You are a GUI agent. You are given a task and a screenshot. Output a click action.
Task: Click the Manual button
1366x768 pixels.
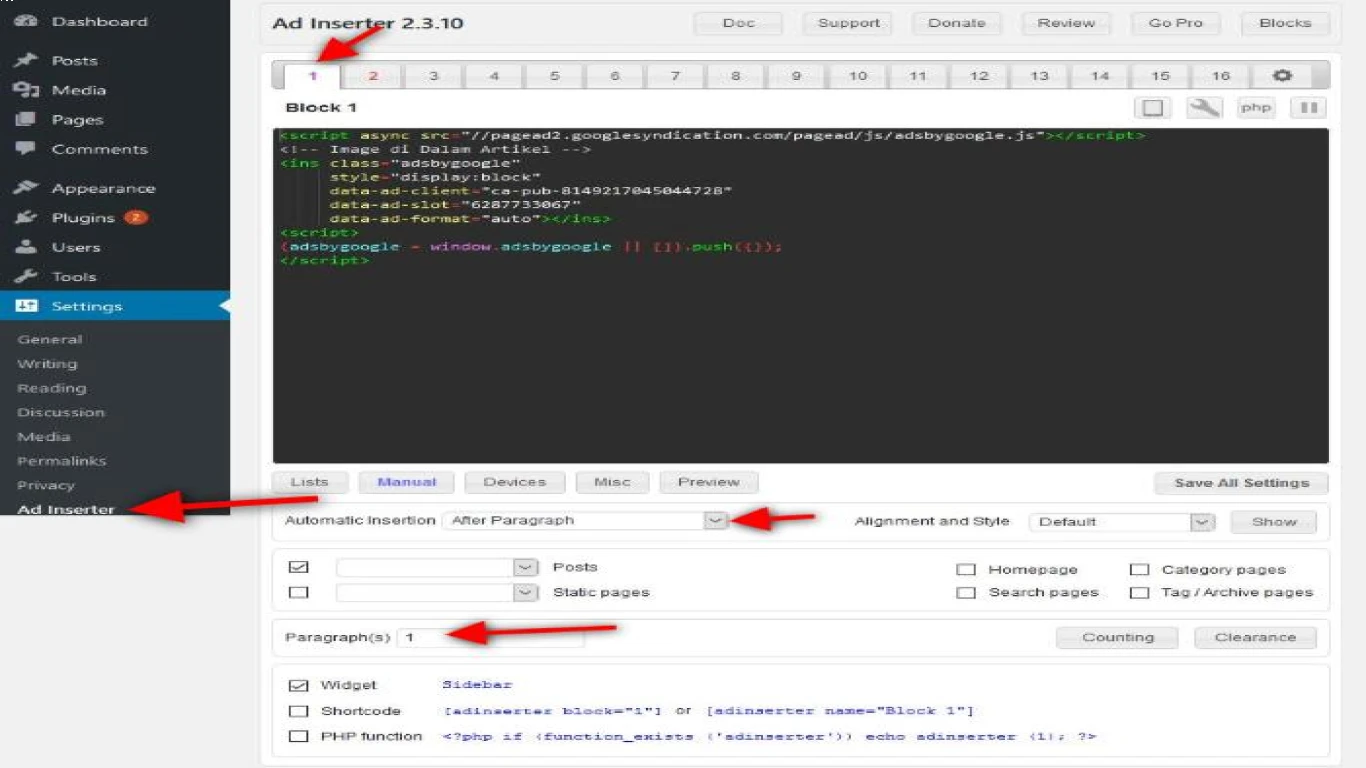click(x=406, y=482)
